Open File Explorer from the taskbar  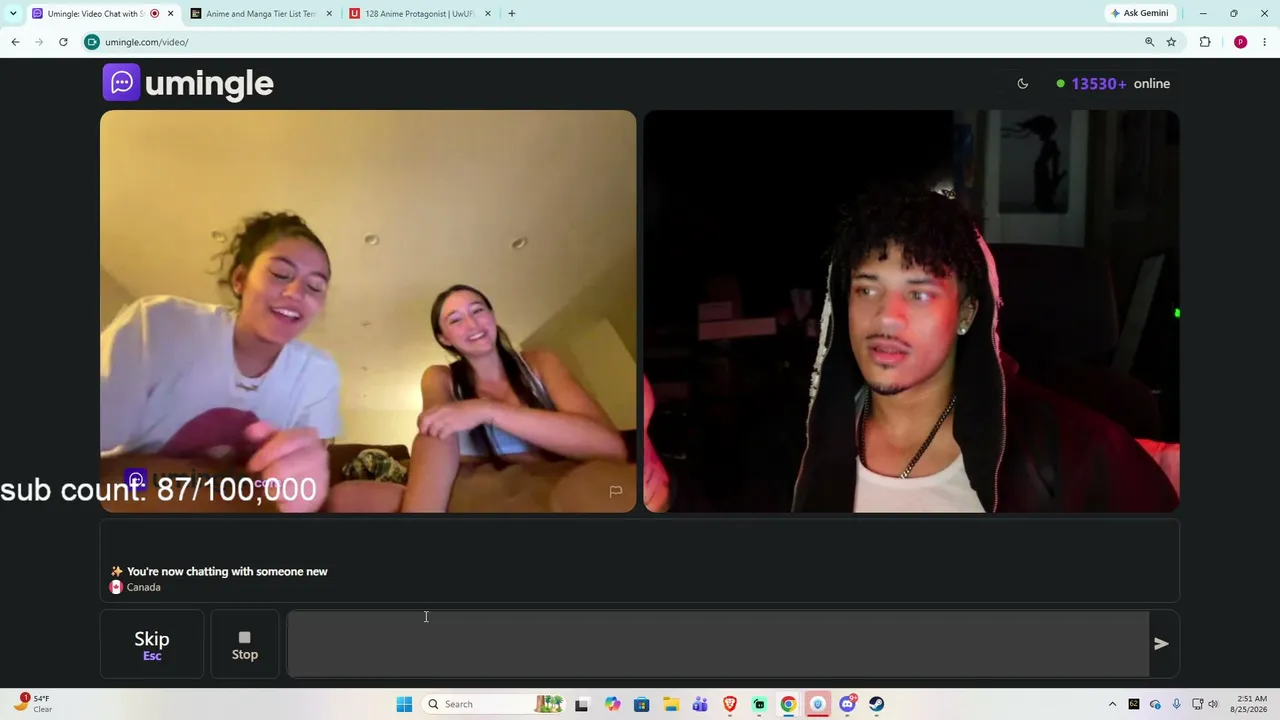tap(671, 704)
